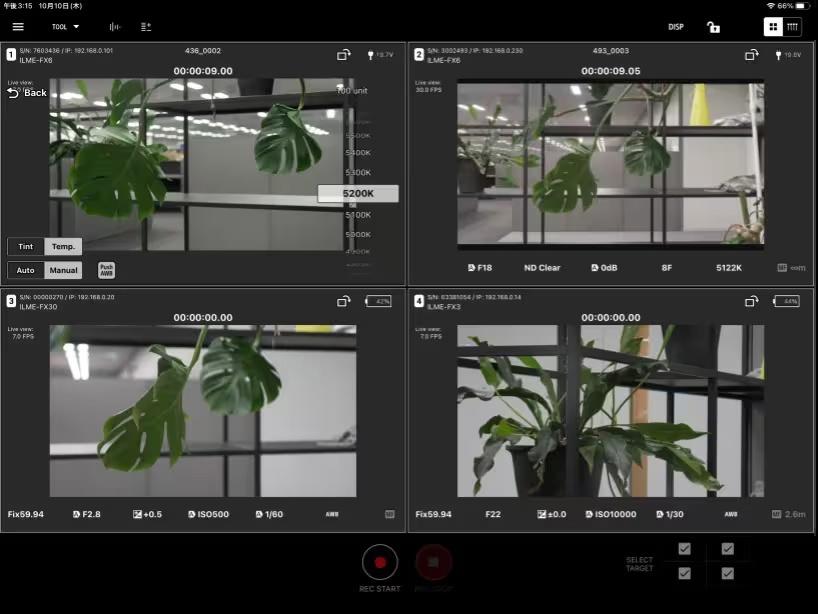The image size is (818, 614).
Task: Click the '100 unit' step label
Action: pyautogui.click(x=352, y=91)
